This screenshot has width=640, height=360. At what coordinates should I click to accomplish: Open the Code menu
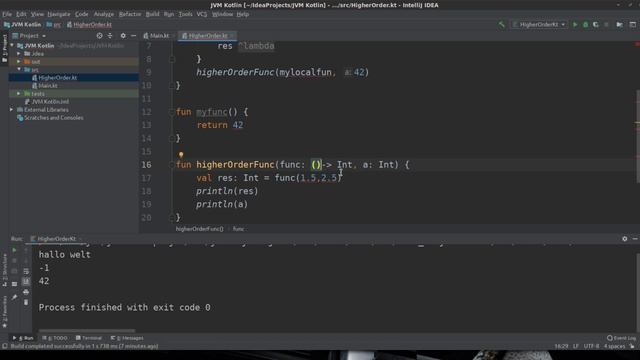pos(82,14)
